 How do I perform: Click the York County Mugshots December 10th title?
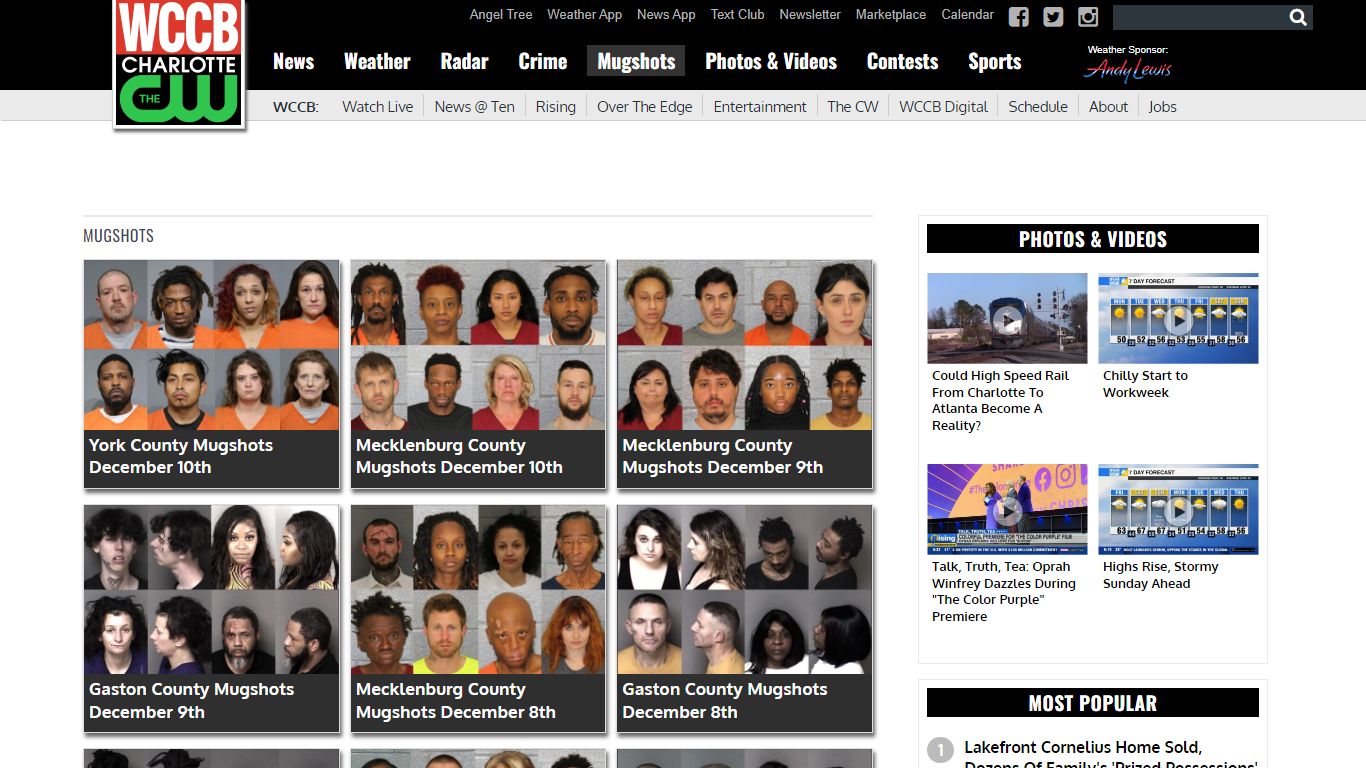[x=181, y=456]
